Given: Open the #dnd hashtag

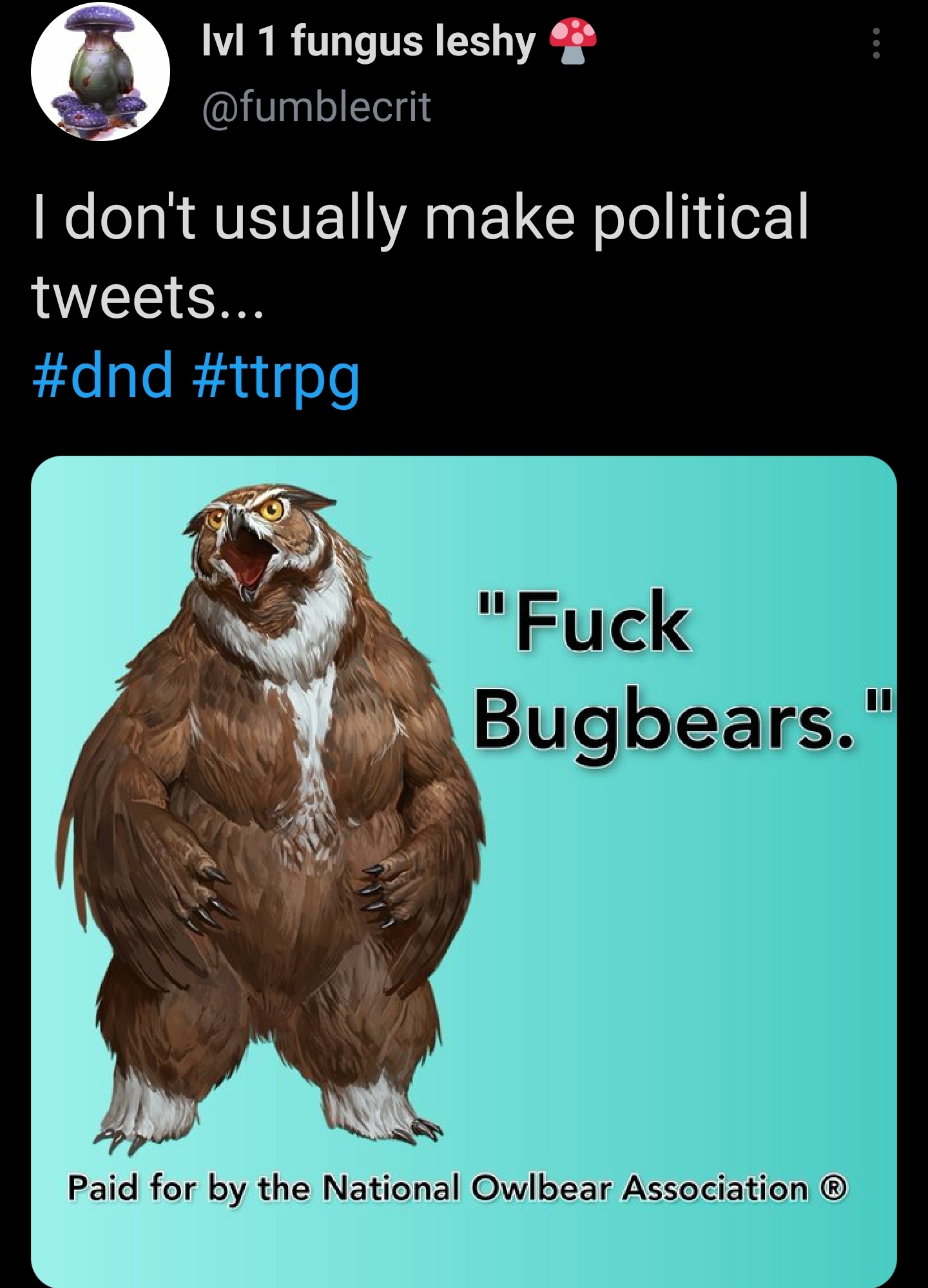Looking at the screenshot, I should click(103, 375).
